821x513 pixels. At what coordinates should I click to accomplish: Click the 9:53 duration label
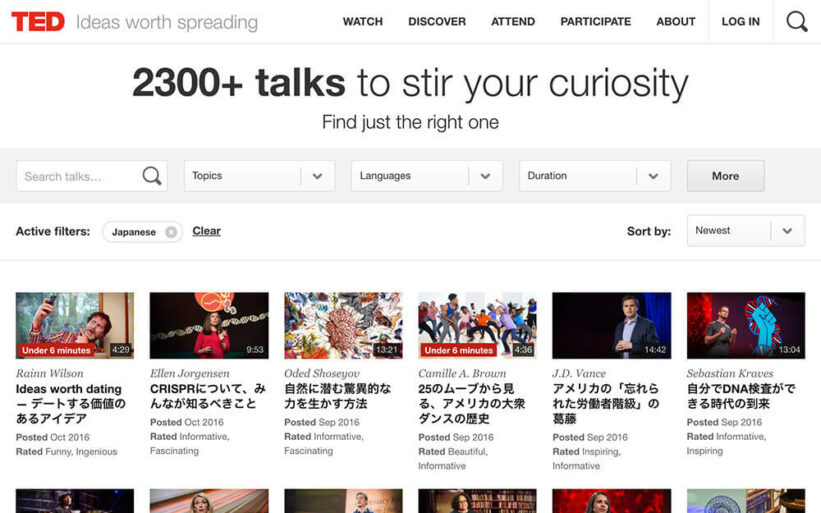pos(255,350)
